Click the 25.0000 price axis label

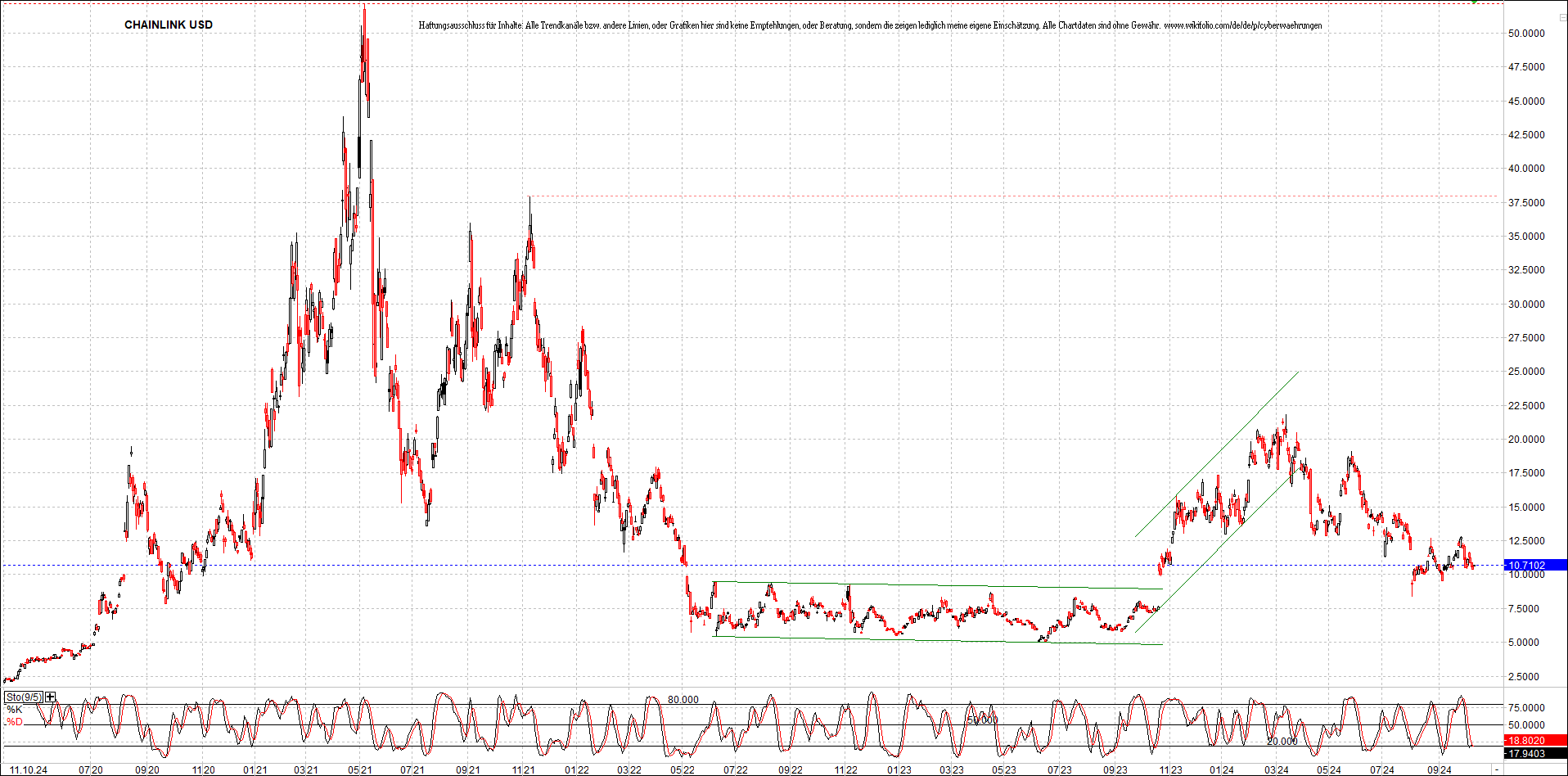point(1527,372)
